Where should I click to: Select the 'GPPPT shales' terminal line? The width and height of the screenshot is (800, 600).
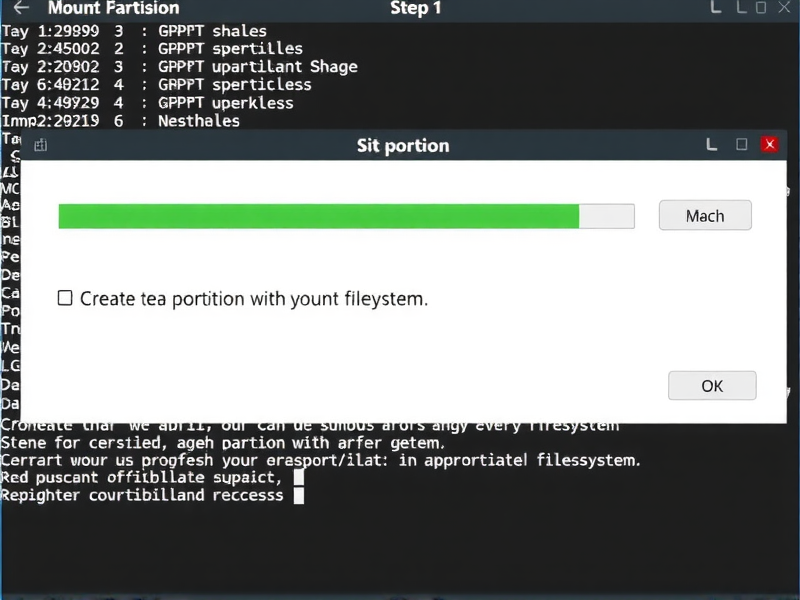(212, 30)
